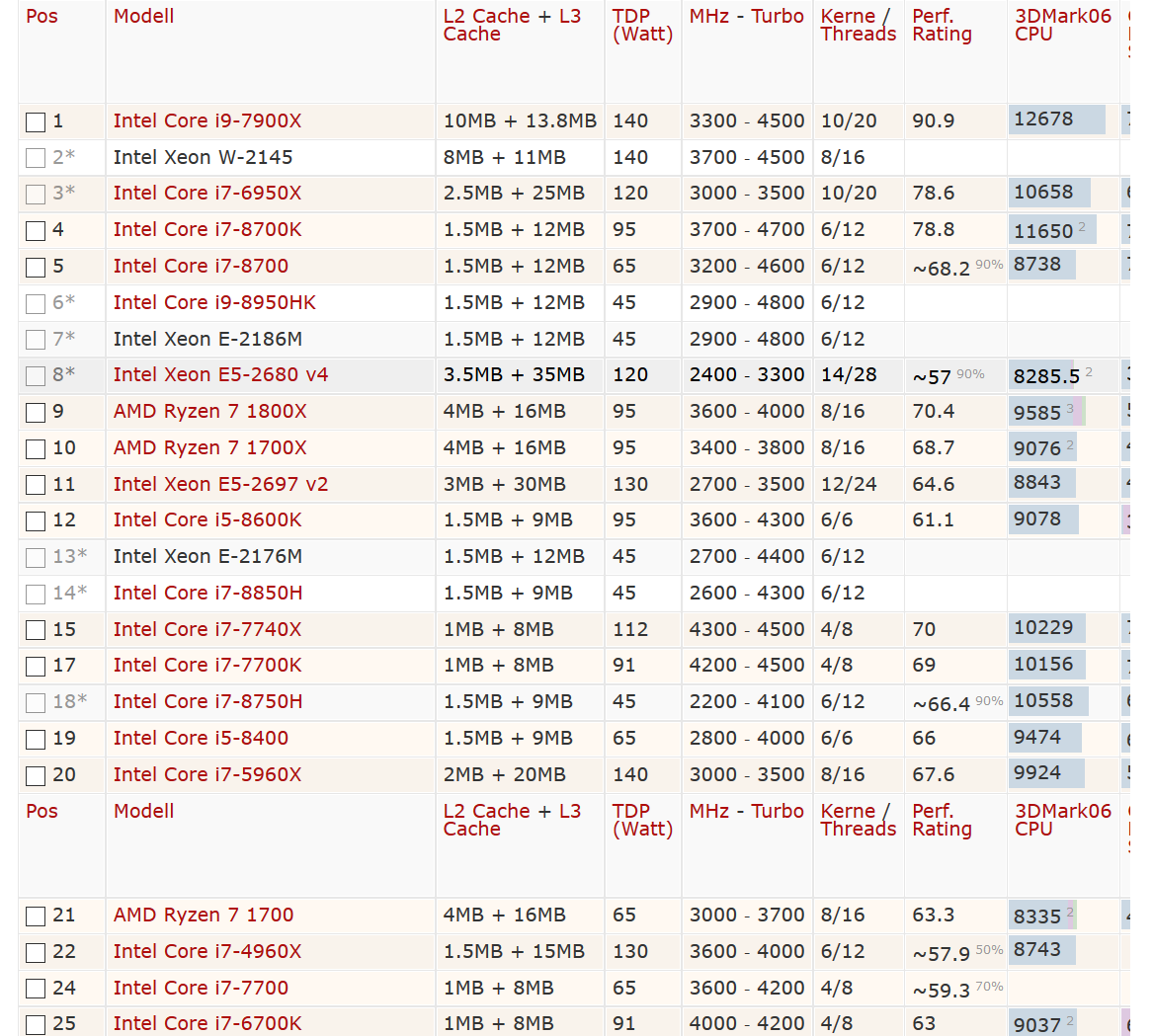Sort by top MHz - Turbo header

[x=746, y=16]
